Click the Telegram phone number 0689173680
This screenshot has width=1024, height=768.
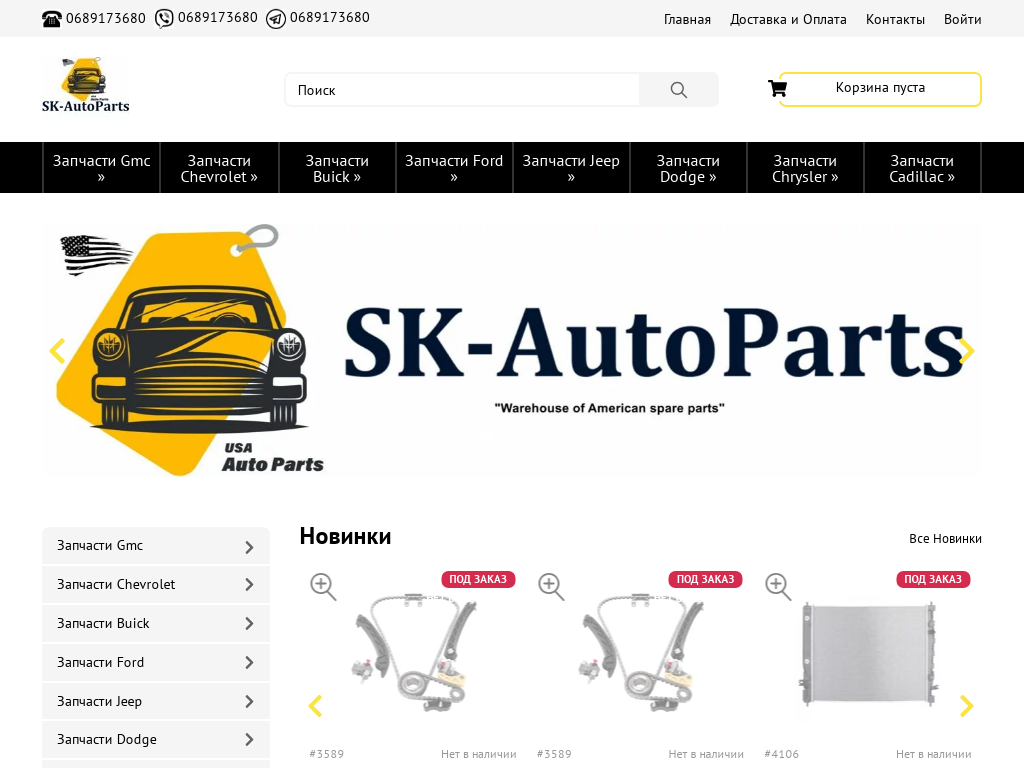(330, 18)
